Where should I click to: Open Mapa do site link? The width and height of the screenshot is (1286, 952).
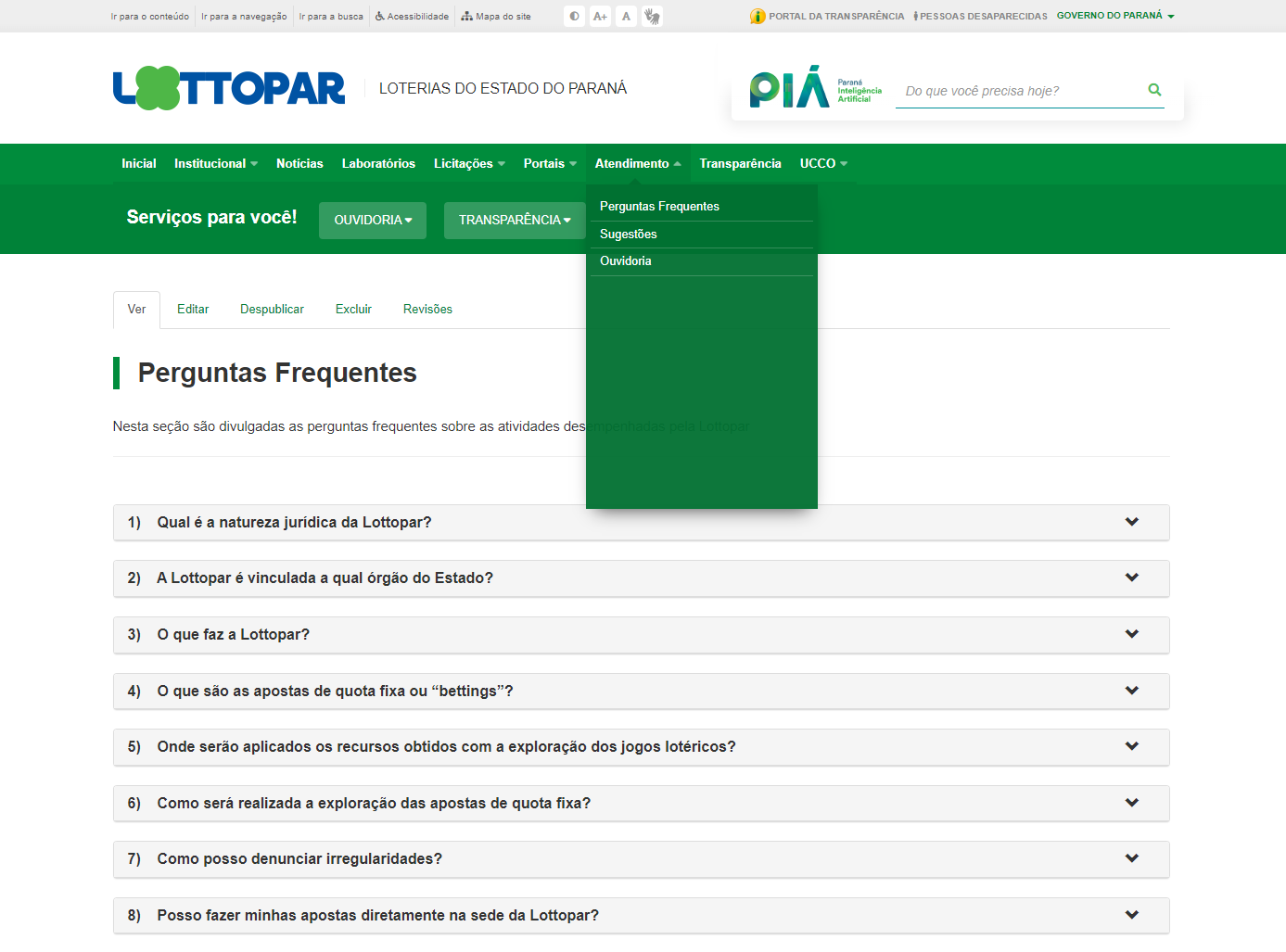pos(496,17)
